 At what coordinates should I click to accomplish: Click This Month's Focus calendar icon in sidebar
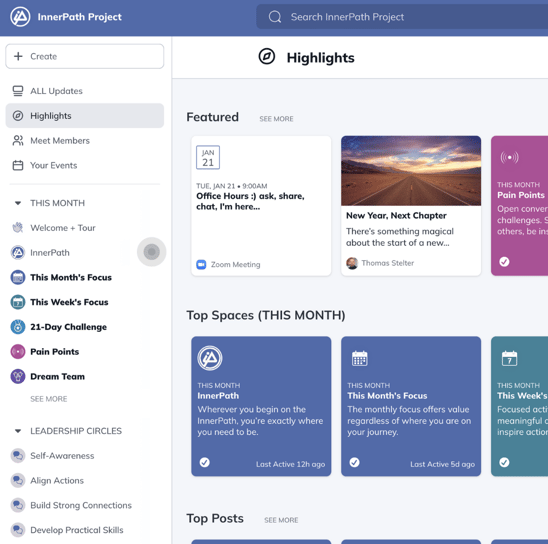(x=18, y=277)
